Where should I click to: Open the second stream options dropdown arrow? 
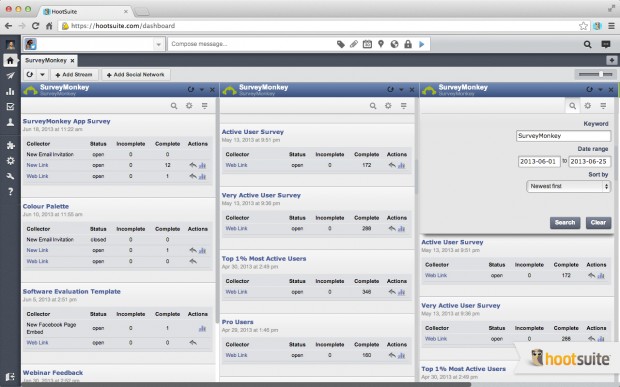(401, 90)
